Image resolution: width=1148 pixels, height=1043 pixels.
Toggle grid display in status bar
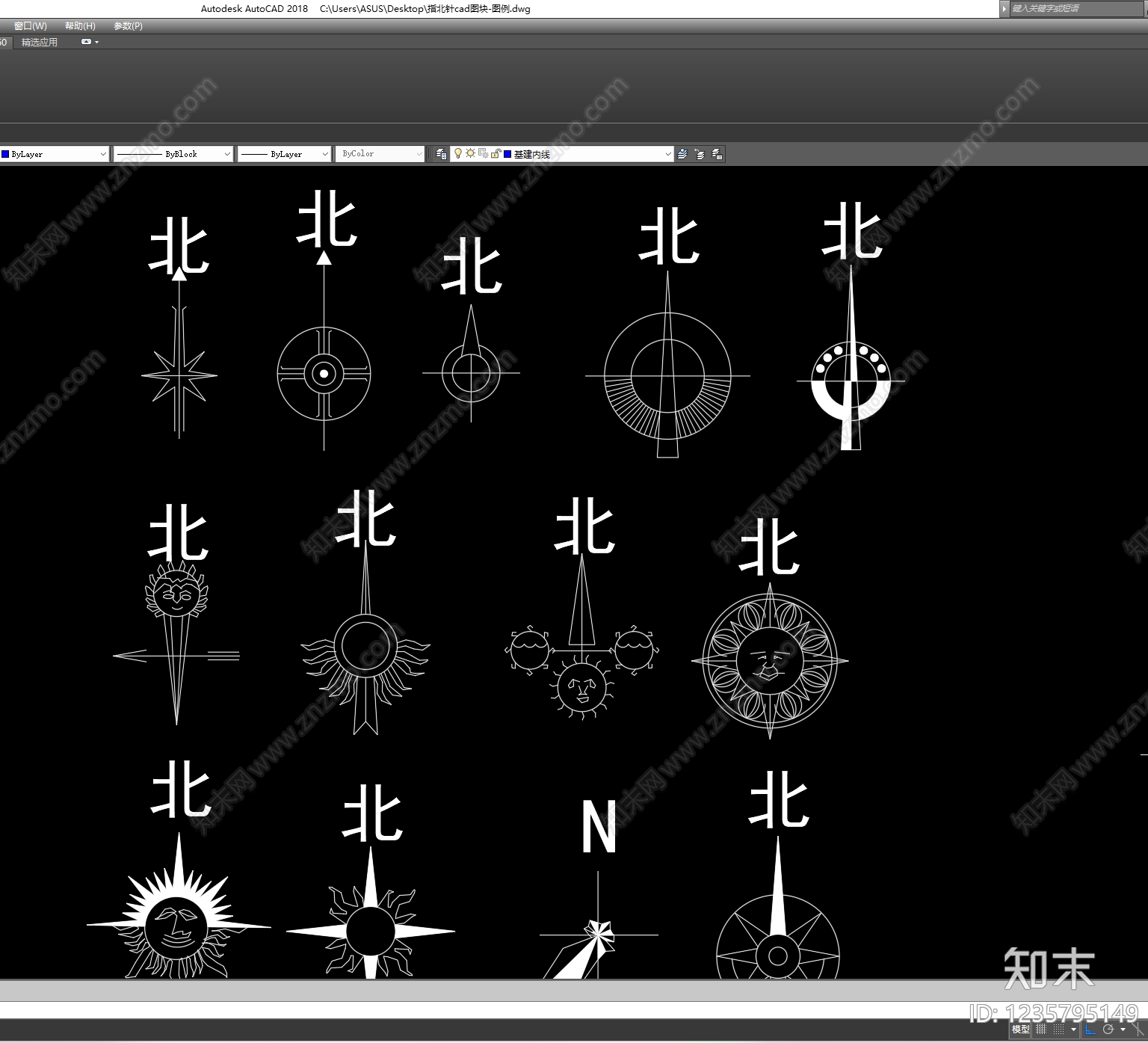point(1041,1030)
